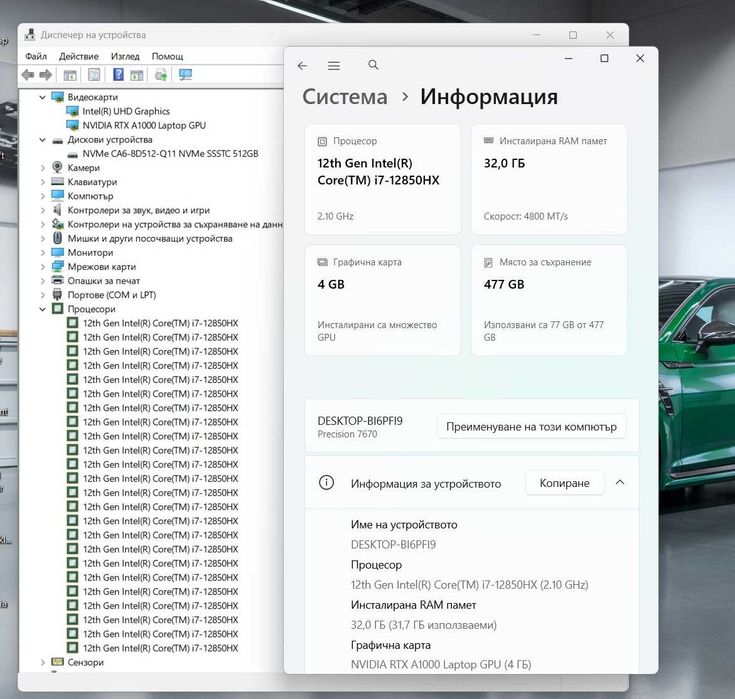
Task: Click the Копиране button
Action: pos(564,483)
